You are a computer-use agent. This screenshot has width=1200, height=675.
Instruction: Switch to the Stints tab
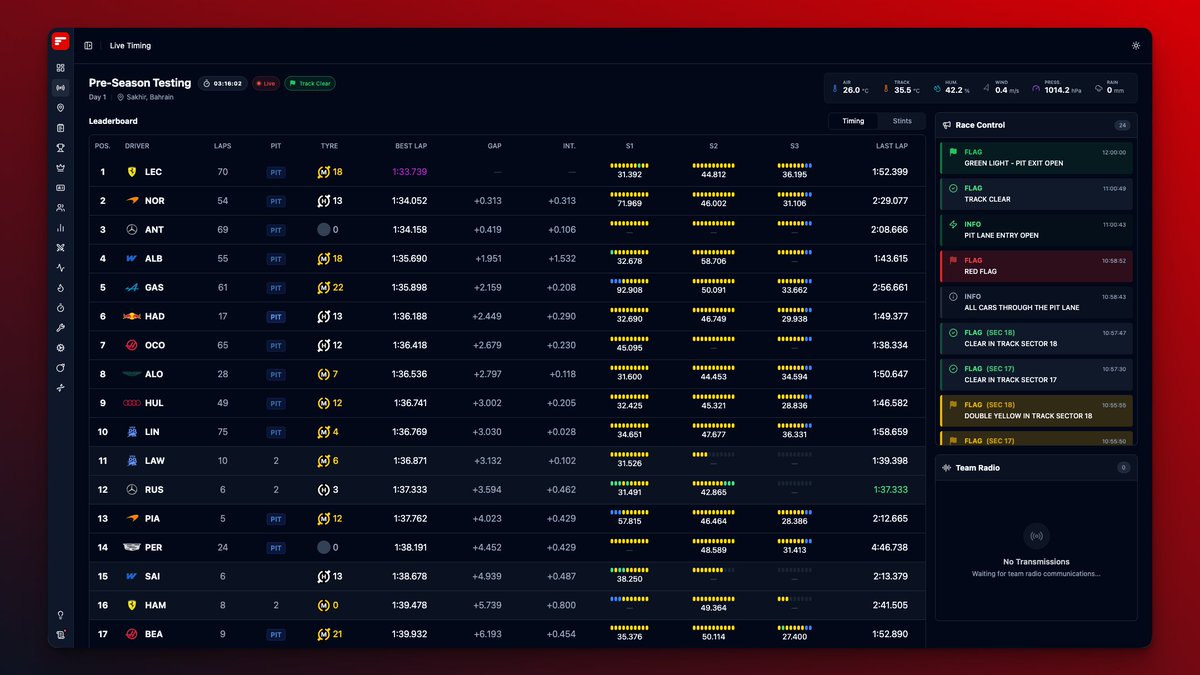click(x=902, y=121)
